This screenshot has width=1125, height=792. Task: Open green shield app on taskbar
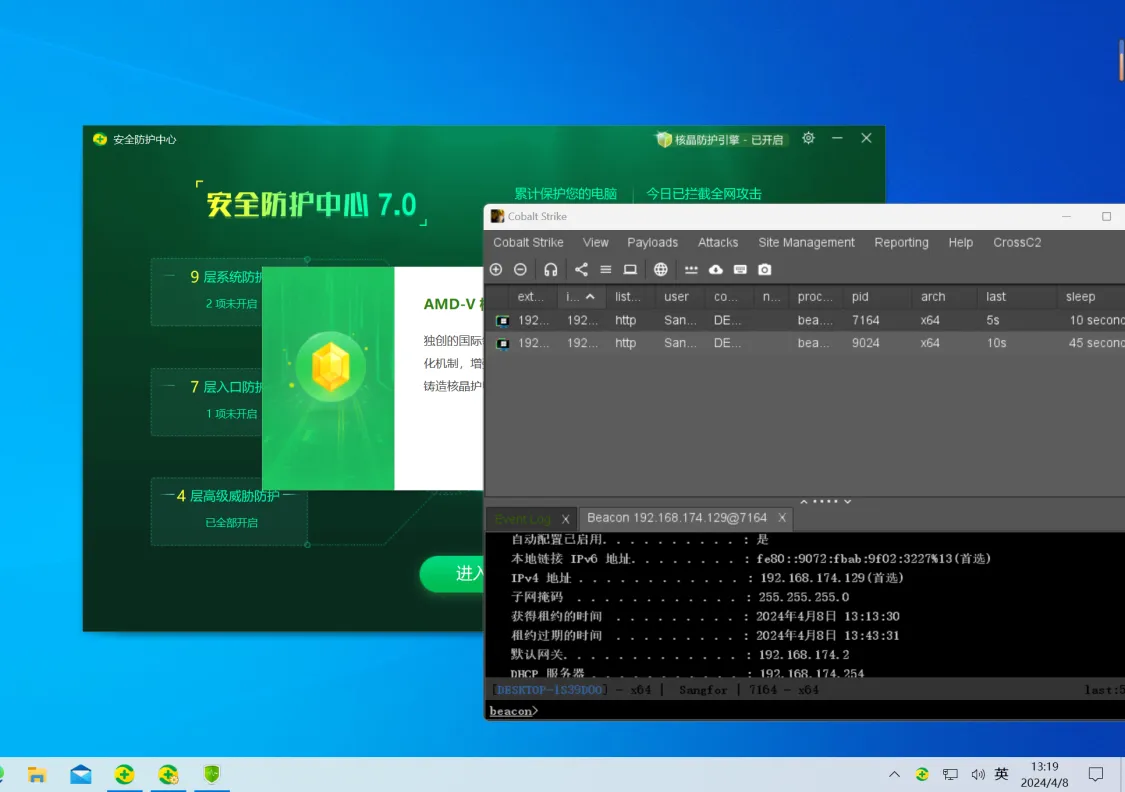point(212,774)
